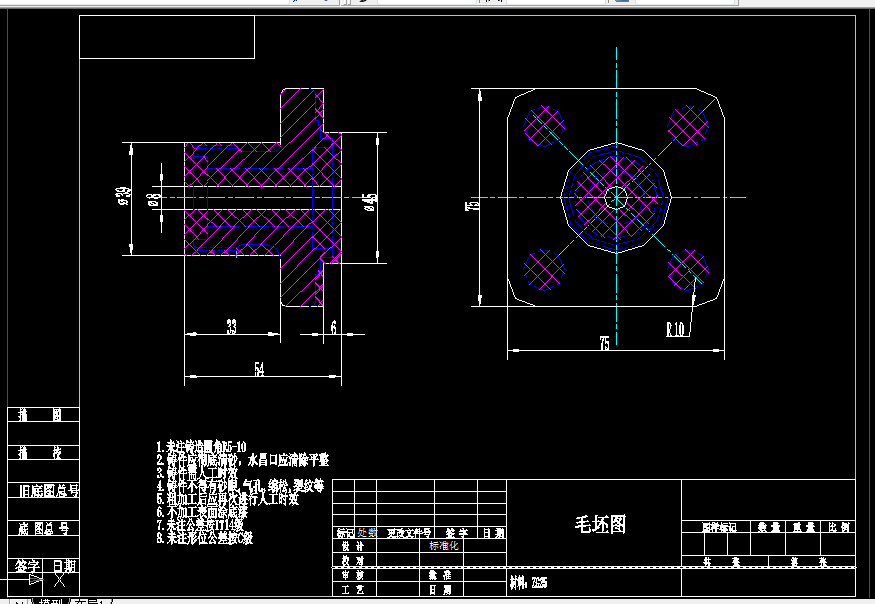Select note 6 不加工表面涂底漆

coord(202,512)
